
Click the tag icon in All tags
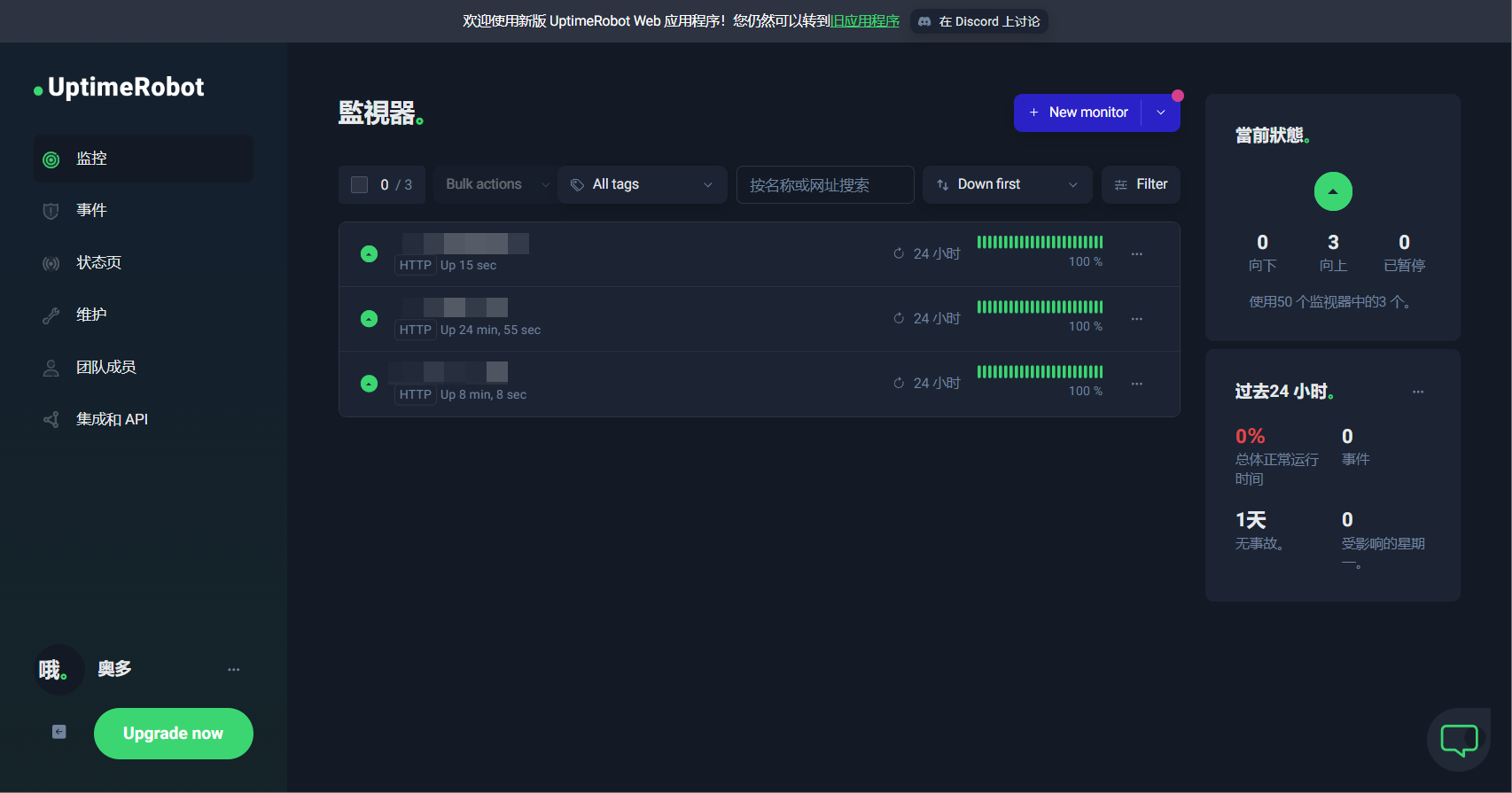[x=577, y=184]
